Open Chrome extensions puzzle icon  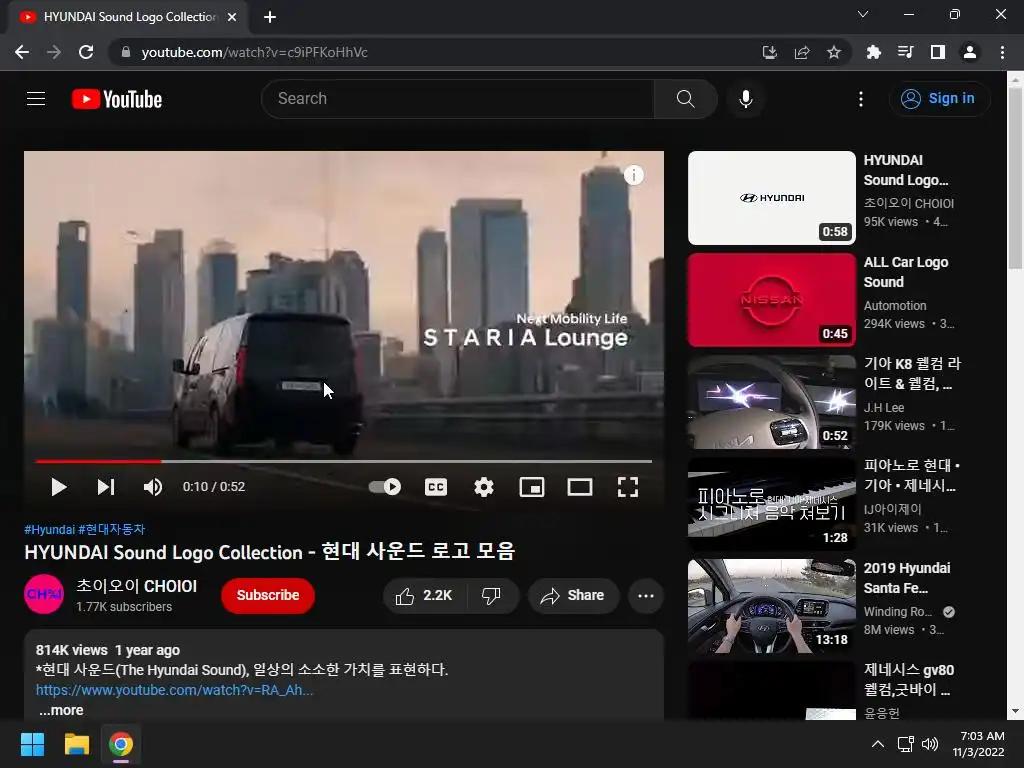873,52
